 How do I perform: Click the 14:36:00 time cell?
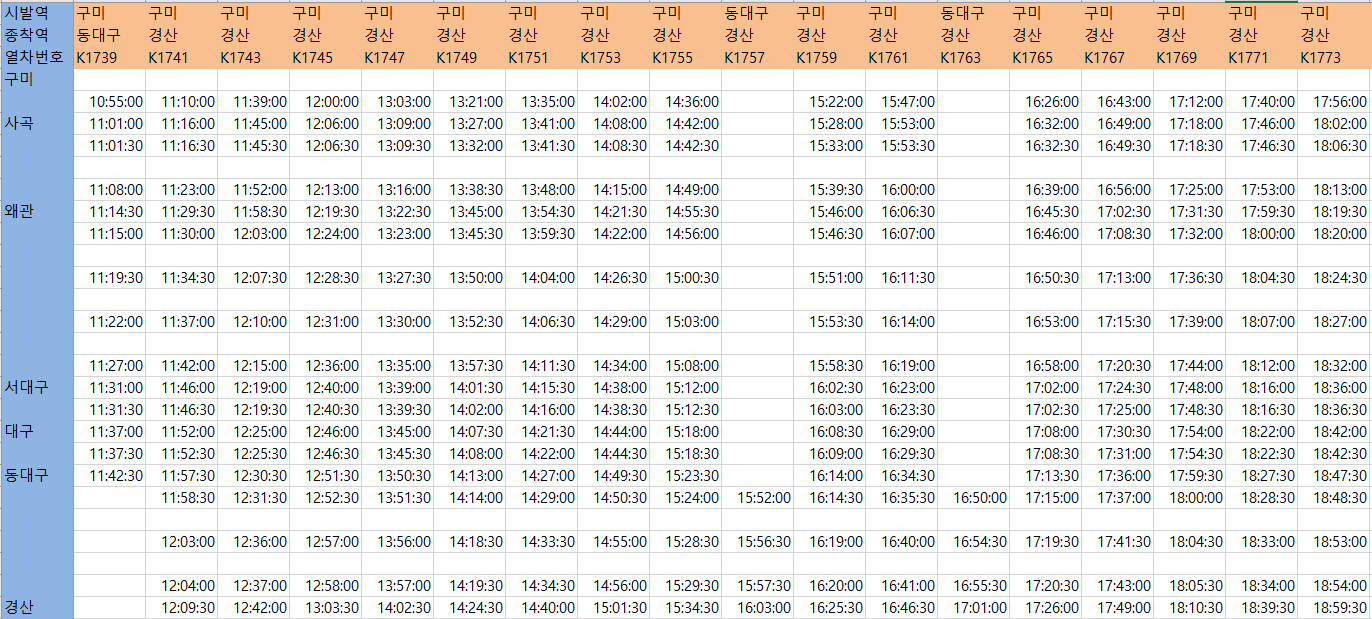click(x=686, y=101)
